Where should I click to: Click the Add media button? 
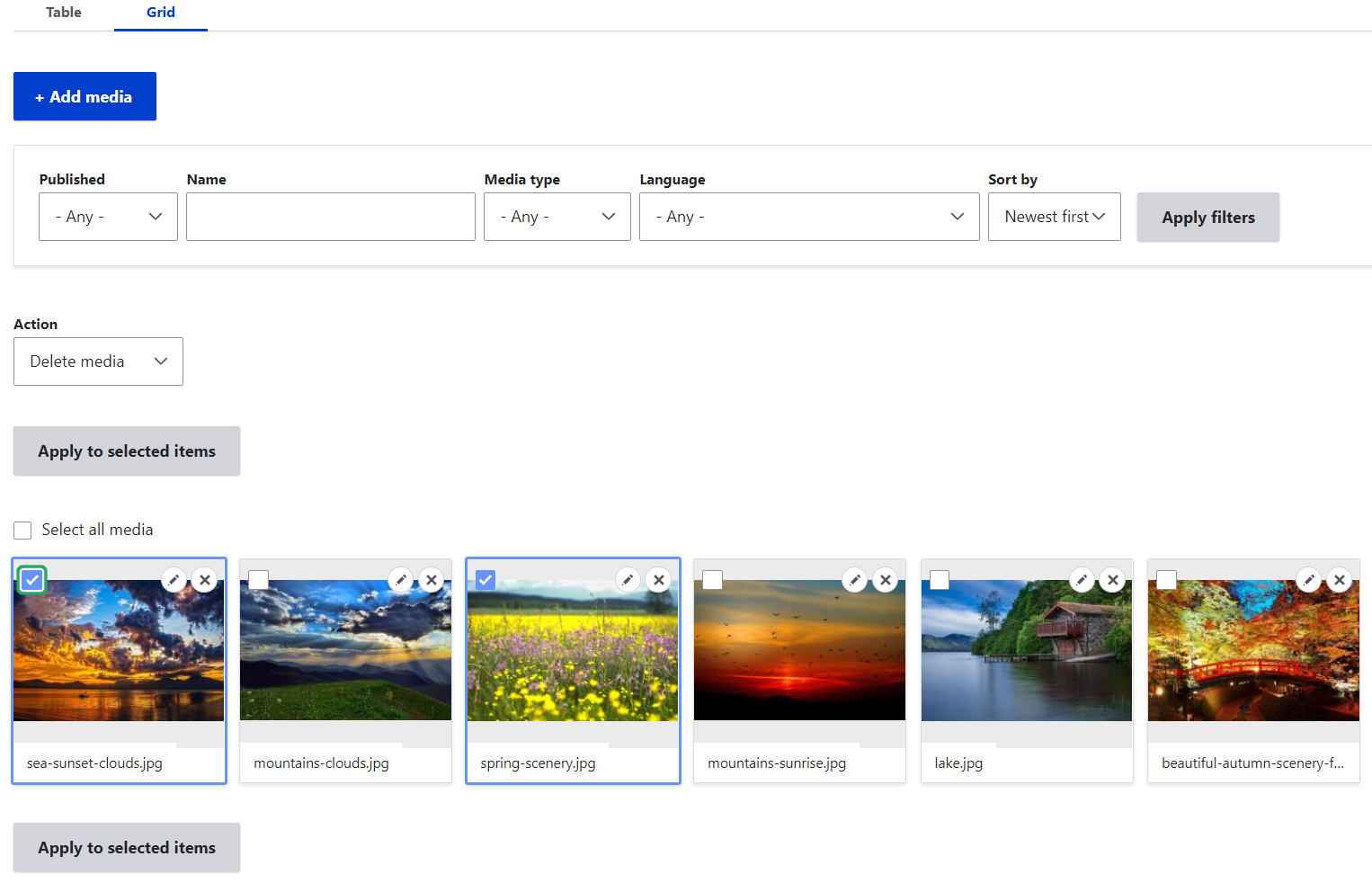tap(85, 96)
